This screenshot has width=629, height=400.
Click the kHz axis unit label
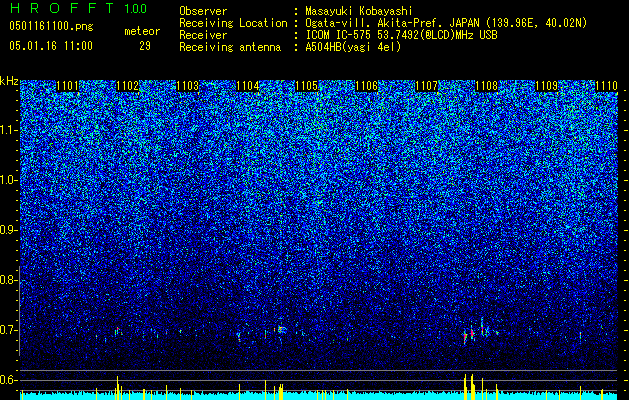click(x=9, y=81)
